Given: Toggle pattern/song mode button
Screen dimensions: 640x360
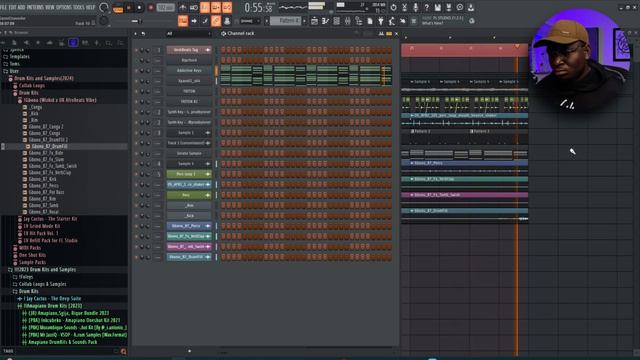Looking at the screenshot, I should 118,8.
